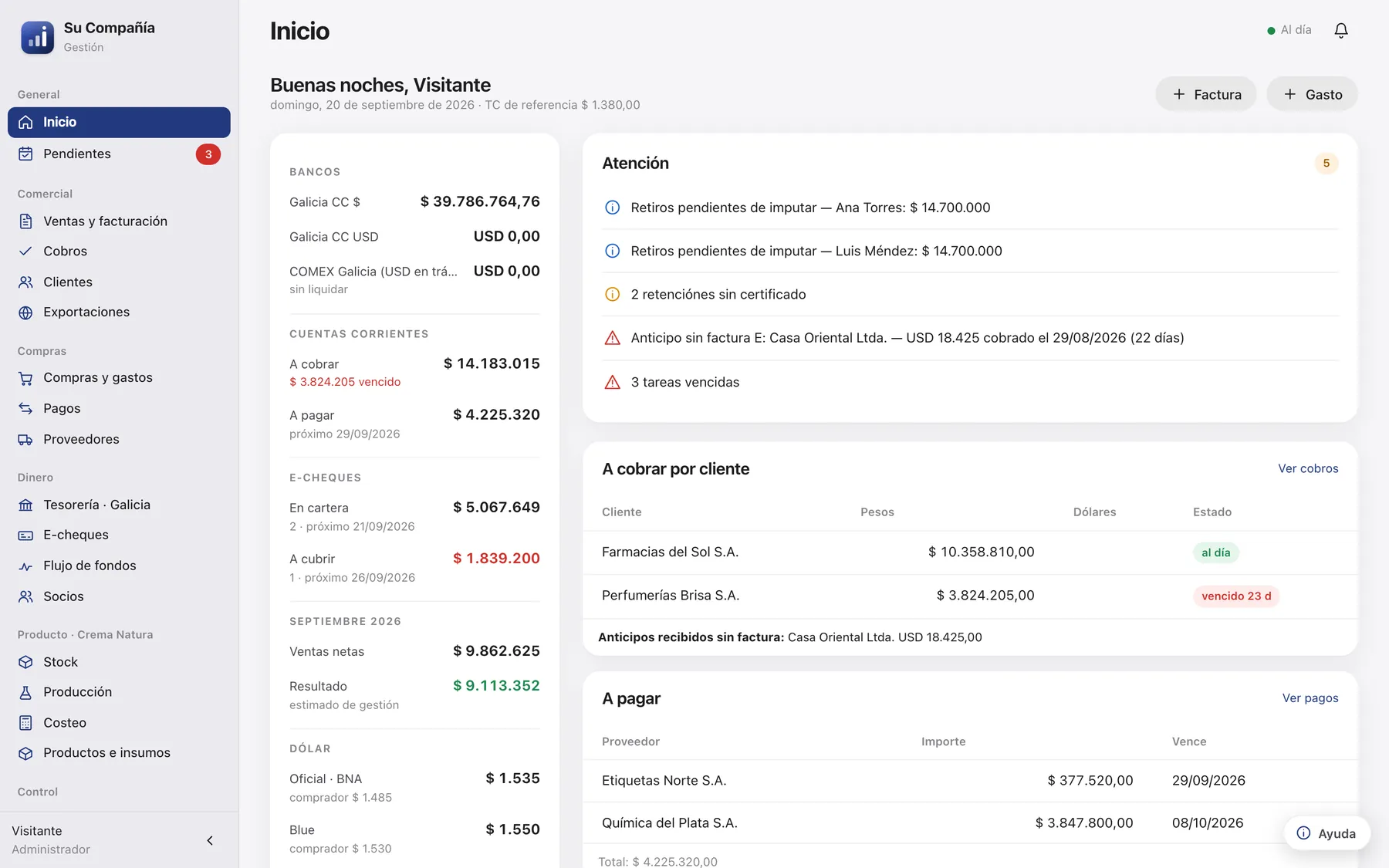Click '$ 3.824.205 vencido' overdue text
1389x868 pixels.
(345, 382)
